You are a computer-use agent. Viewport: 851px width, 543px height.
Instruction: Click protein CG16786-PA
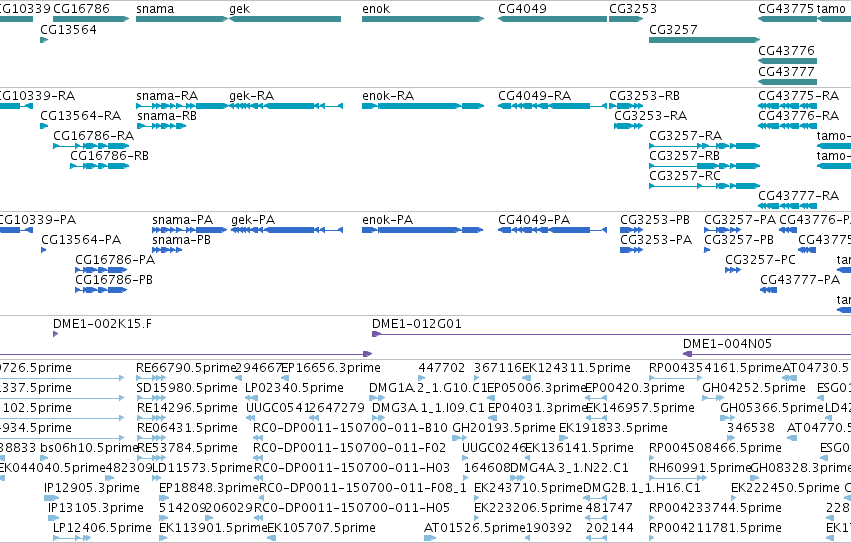point(101,270)
